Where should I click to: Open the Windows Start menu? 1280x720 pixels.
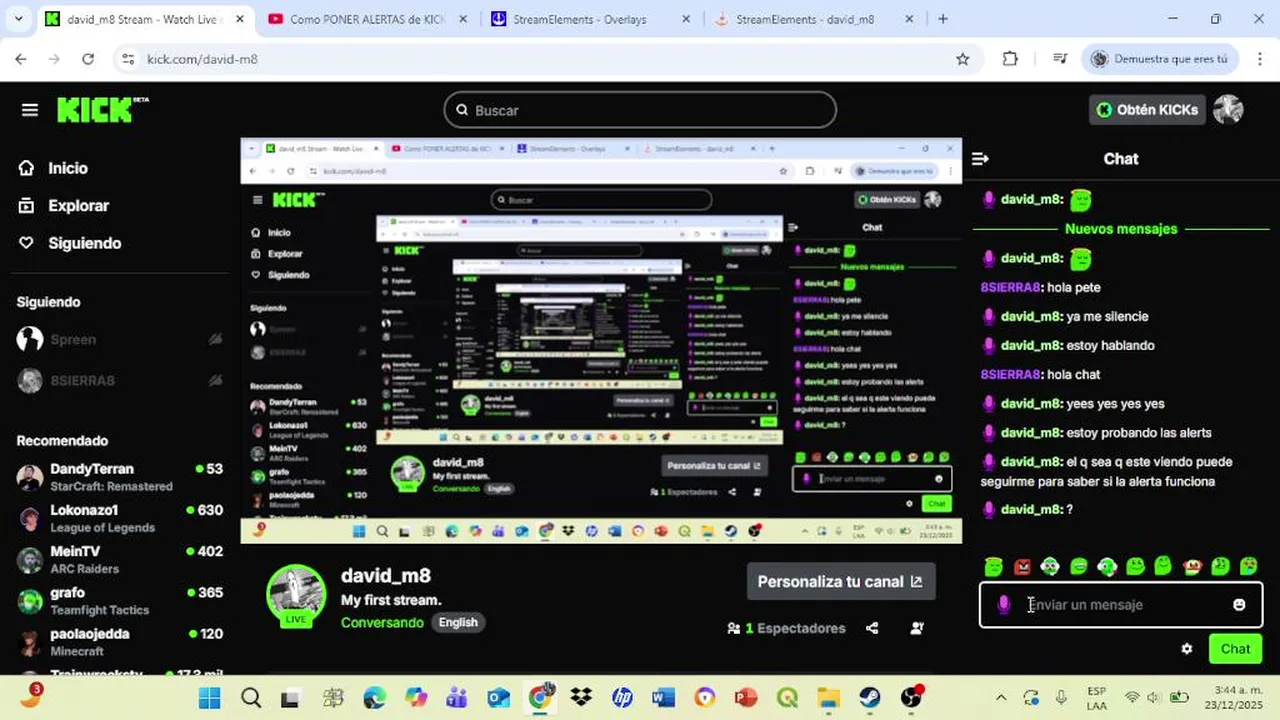tap(210, 698)
